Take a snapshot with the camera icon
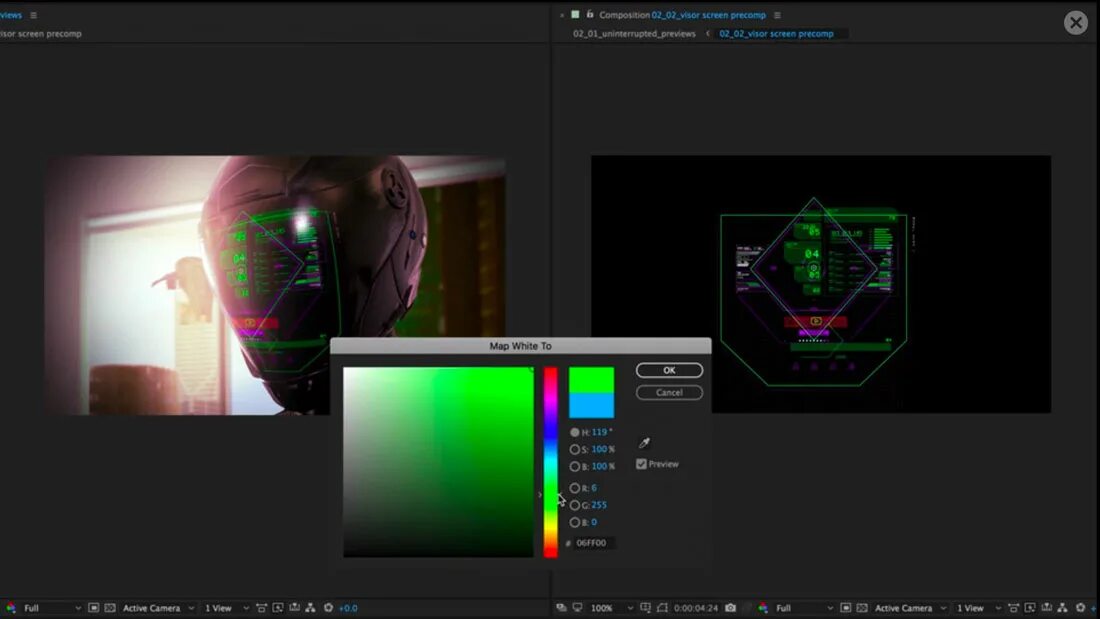Viewport: 1100px width, 619px height. pos(730,608)
